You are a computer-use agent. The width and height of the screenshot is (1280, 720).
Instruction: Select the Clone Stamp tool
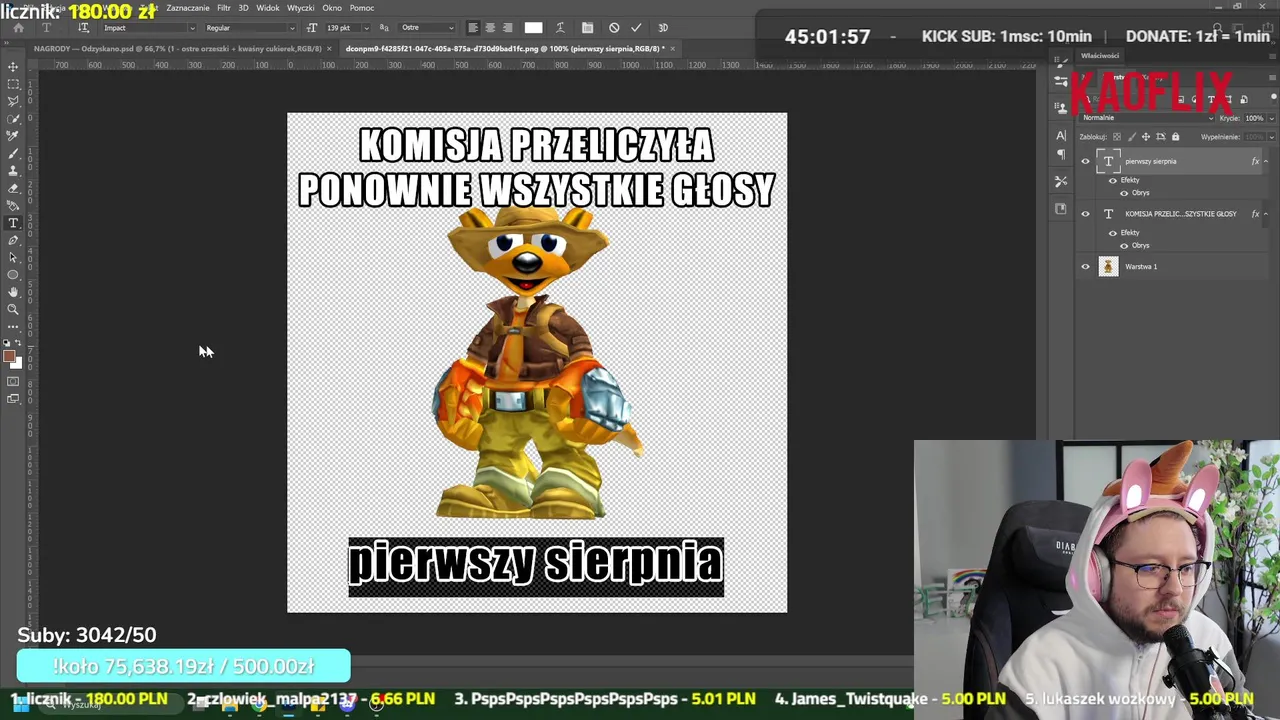(x=13, y=171)
